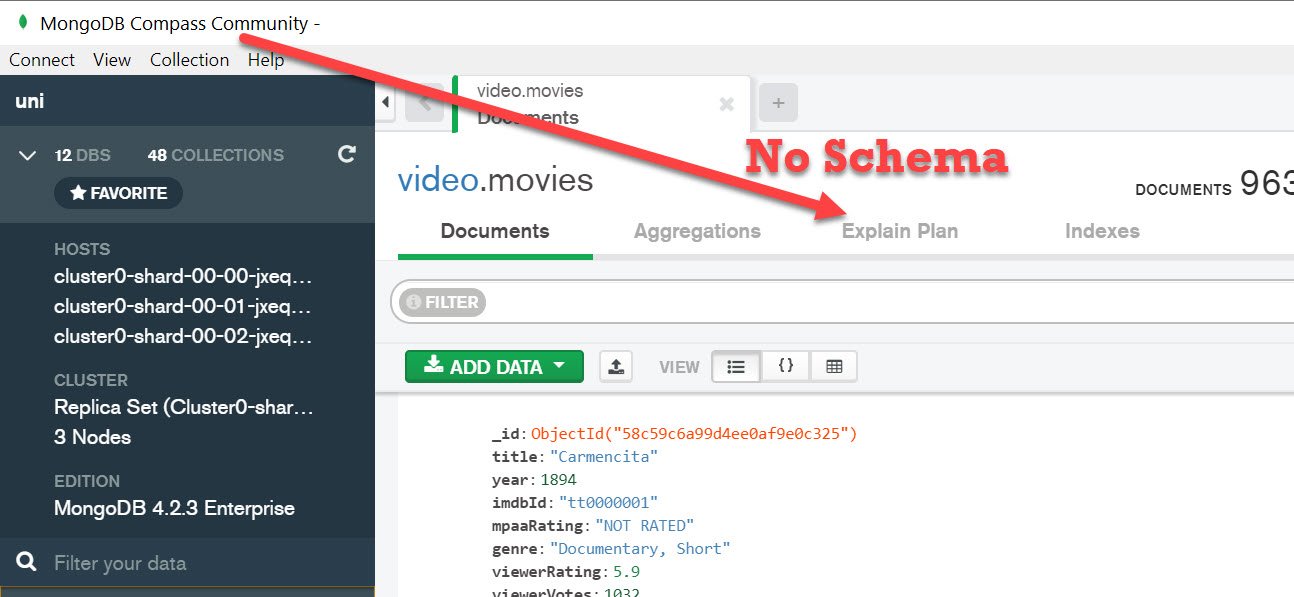Open a new tab with the plus button
The width and height of the screenshot is (1294, 597).
click(778, 103)
